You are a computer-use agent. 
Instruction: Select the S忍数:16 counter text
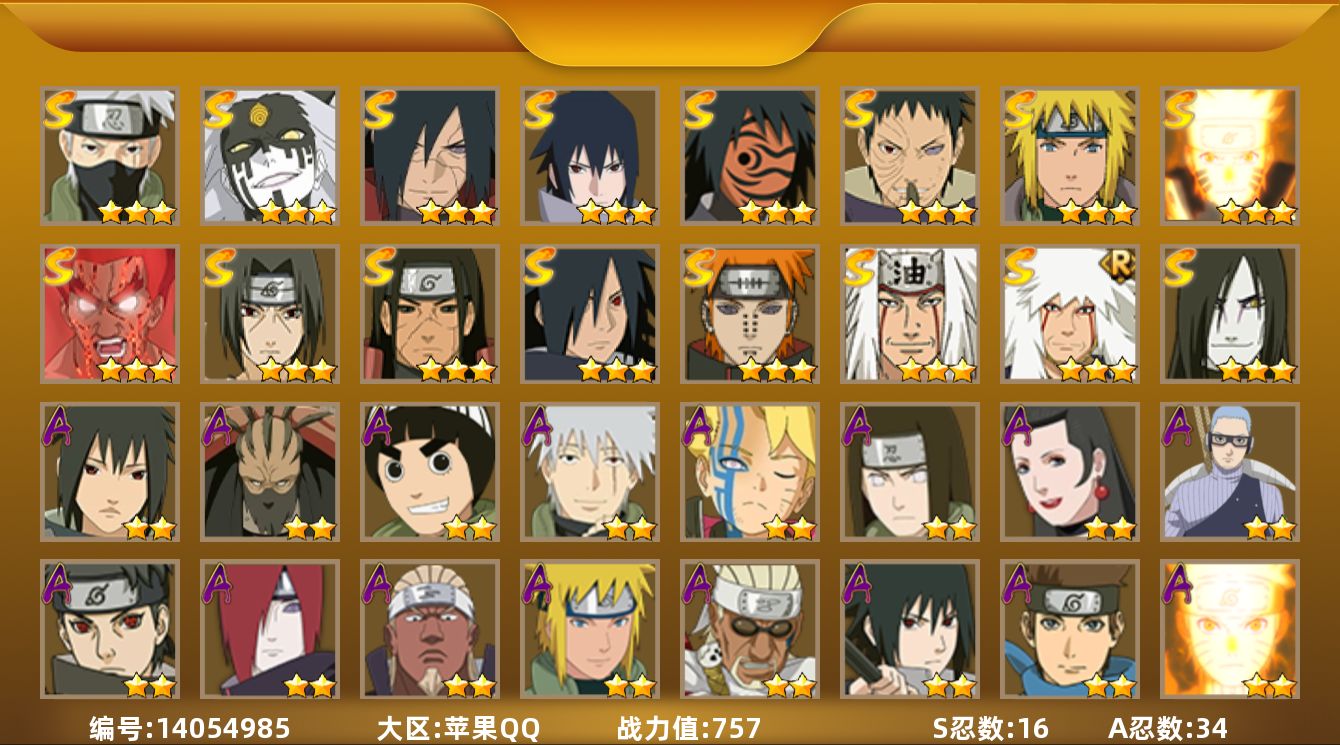(991, 727)
